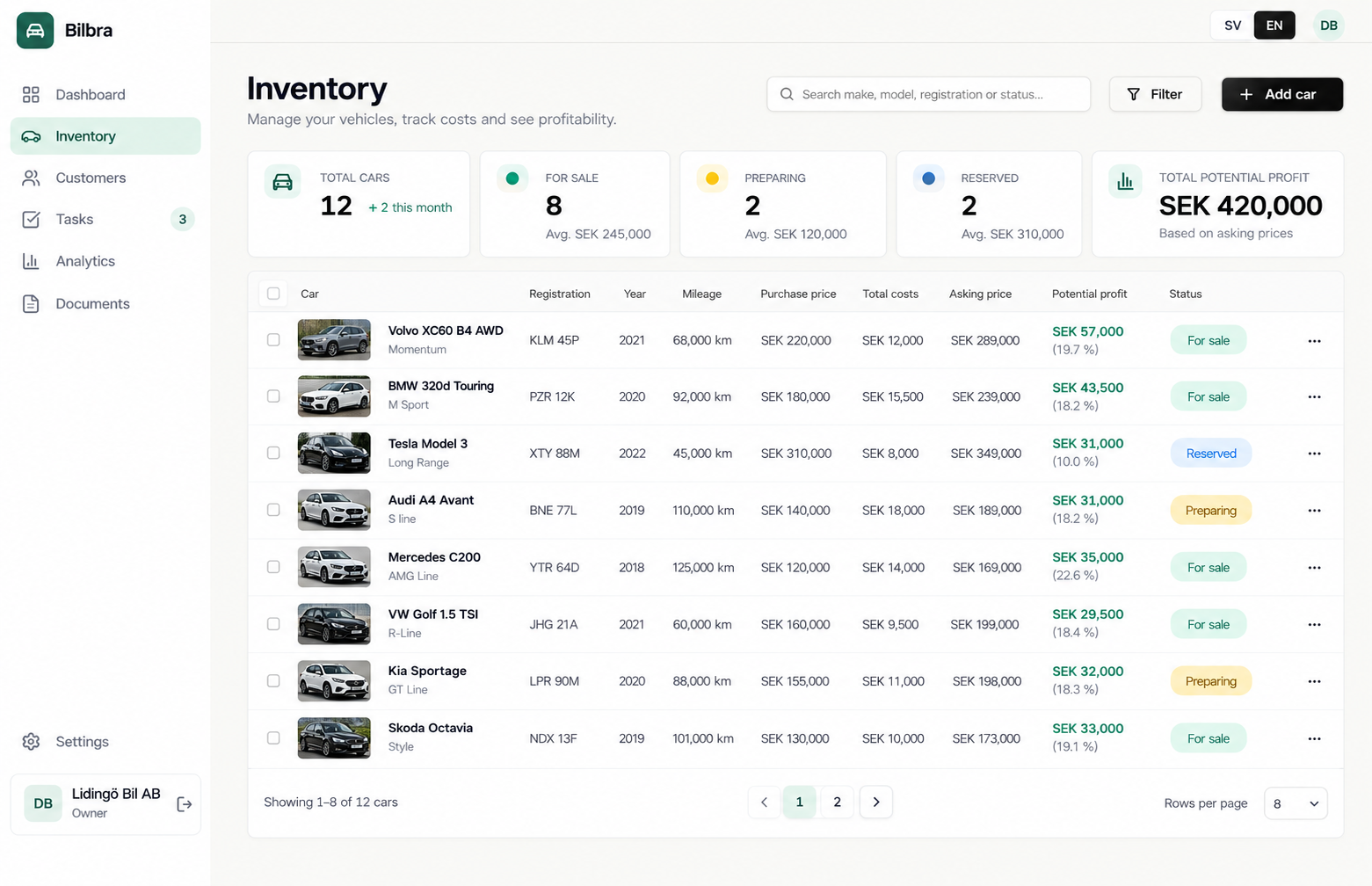Check the Audi A4 Avant row checkbox
This screenshot has width=1372, height=886.
pos(273,510)
